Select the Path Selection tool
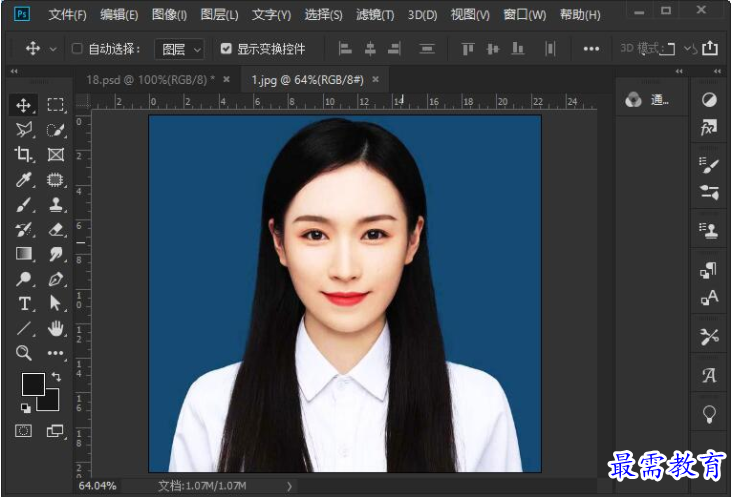This screenshot has width=732, height=497. click(56, 304)
